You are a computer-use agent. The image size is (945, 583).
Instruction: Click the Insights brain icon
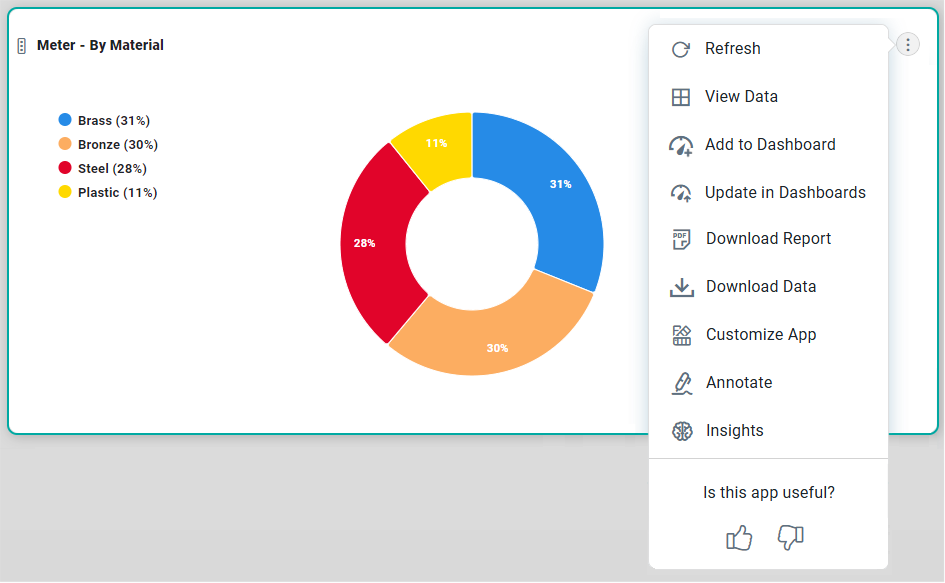(681, 431)
